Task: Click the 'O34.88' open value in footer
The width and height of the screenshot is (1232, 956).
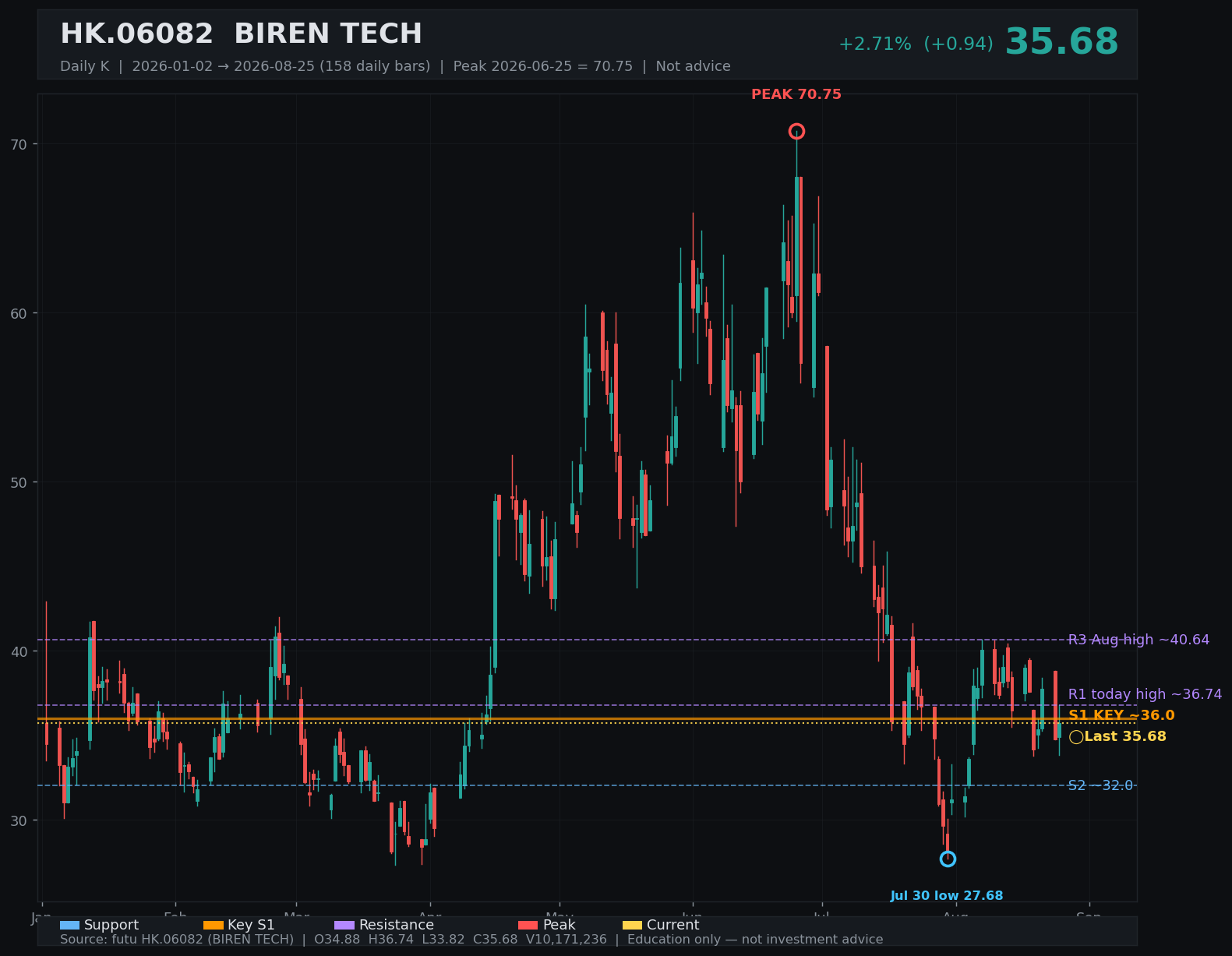Action: click(x=337, y=940)
